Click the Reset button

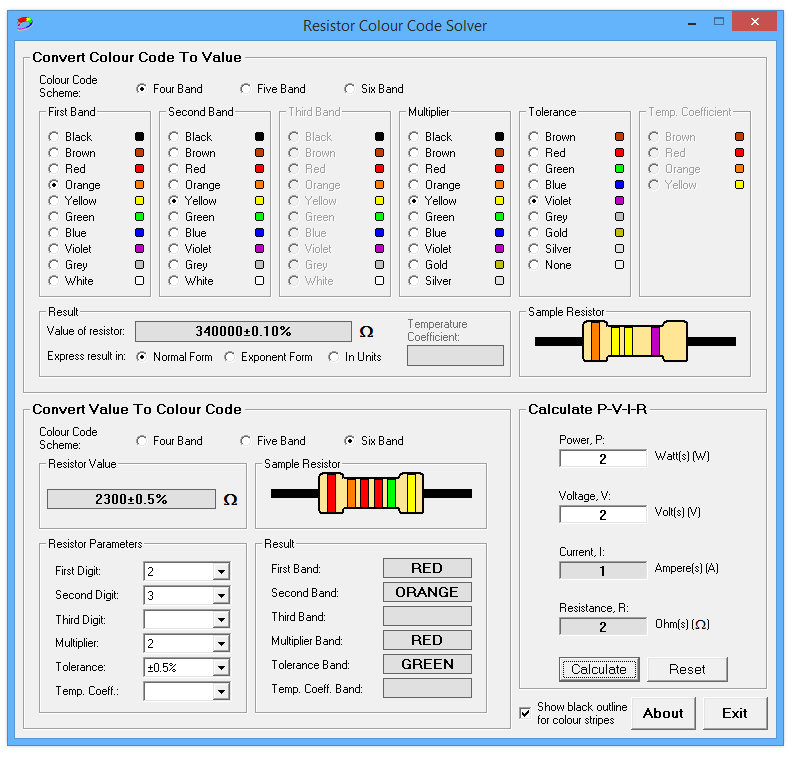(x=687, y=669)
